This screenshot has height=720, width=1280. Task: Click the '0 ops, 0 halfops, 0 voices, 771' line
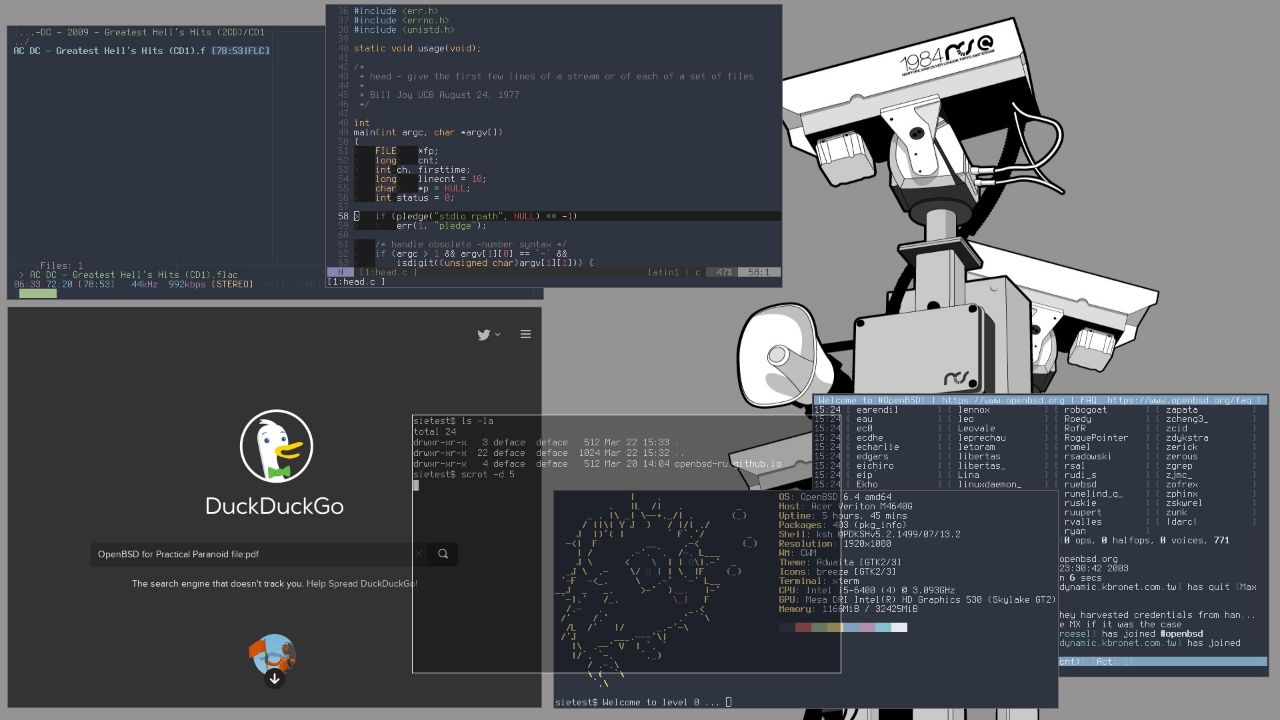1145,540
